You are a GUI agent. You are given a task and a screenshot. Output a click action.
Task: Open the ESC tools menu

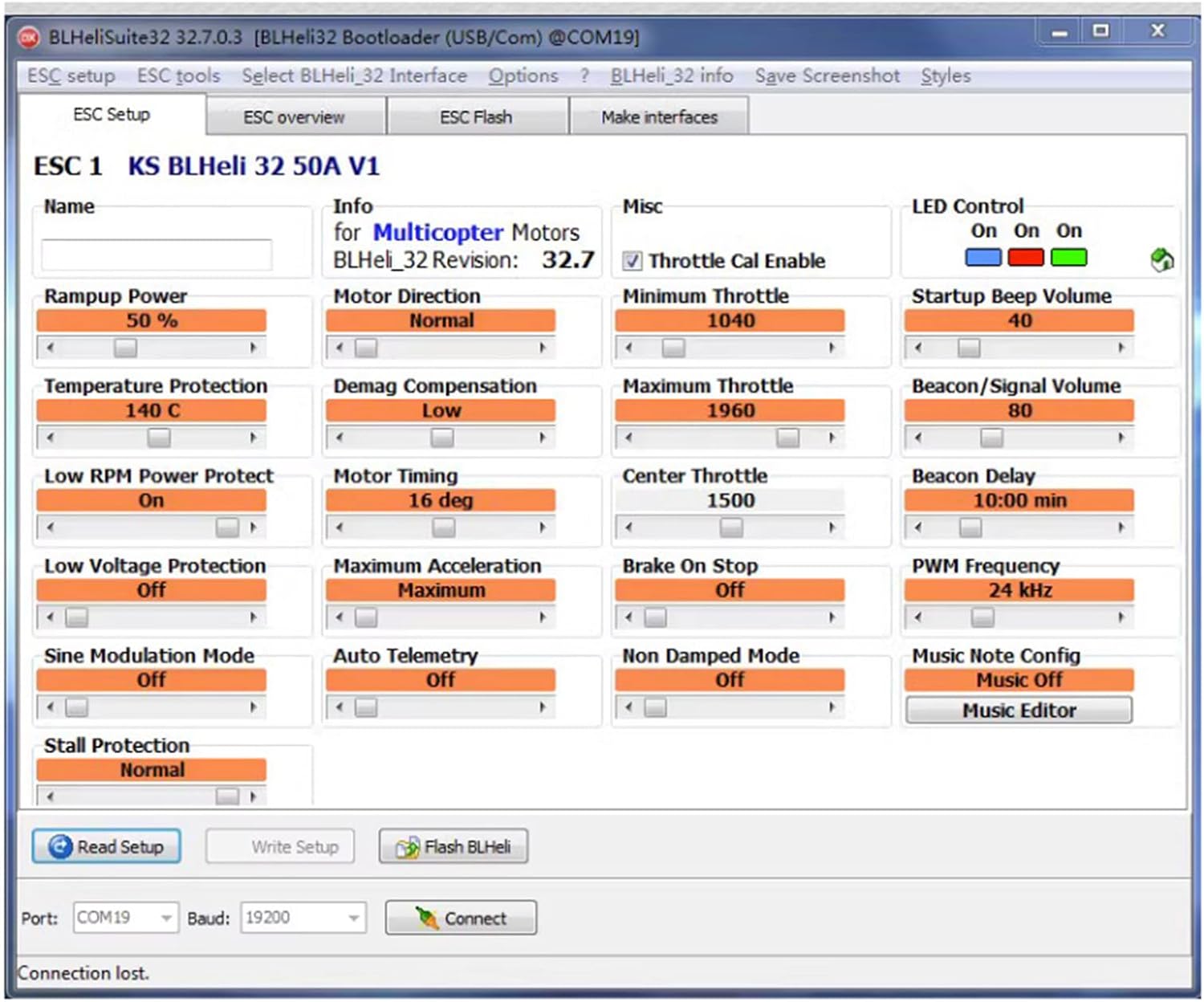(178, 76)
